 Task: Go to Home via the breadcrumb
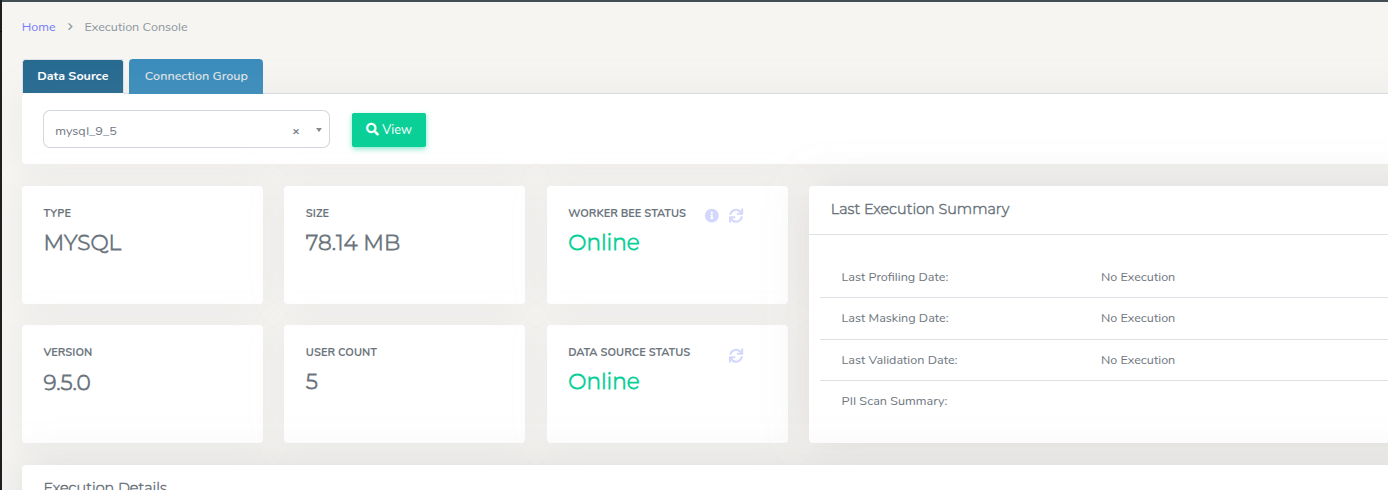click(x=39, y=27)
